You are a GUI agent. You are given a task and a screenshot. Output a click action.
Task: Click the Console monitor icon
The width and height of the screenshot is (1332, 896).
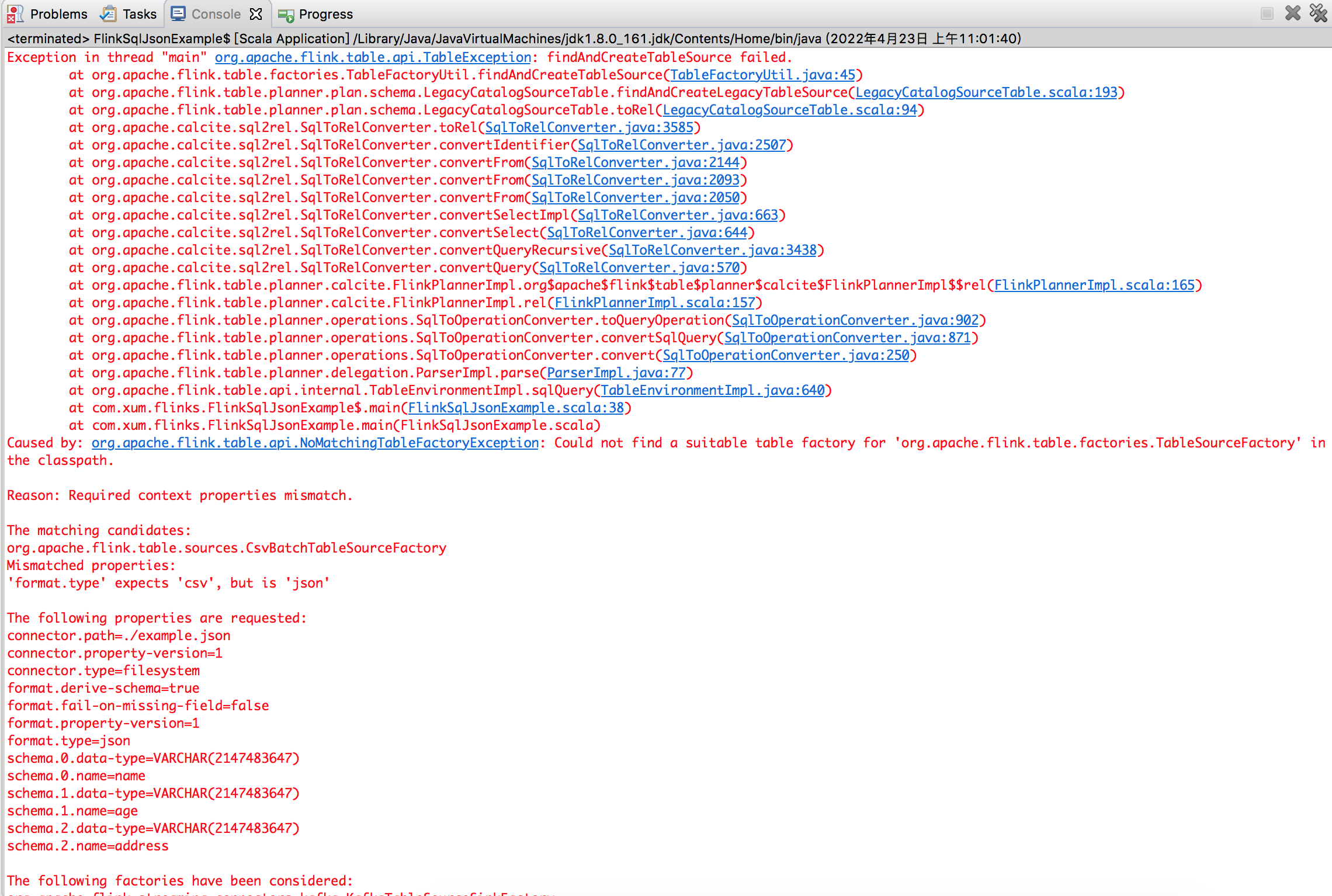click(178, 14)
